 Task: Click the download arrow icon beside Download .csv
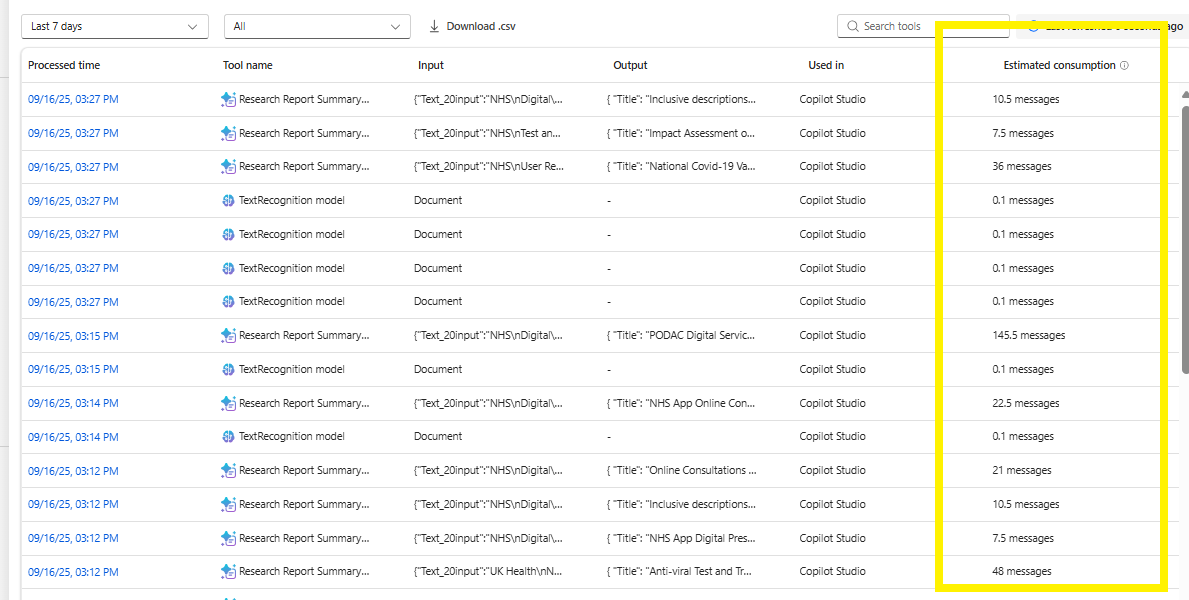click(x=433, y=26)
